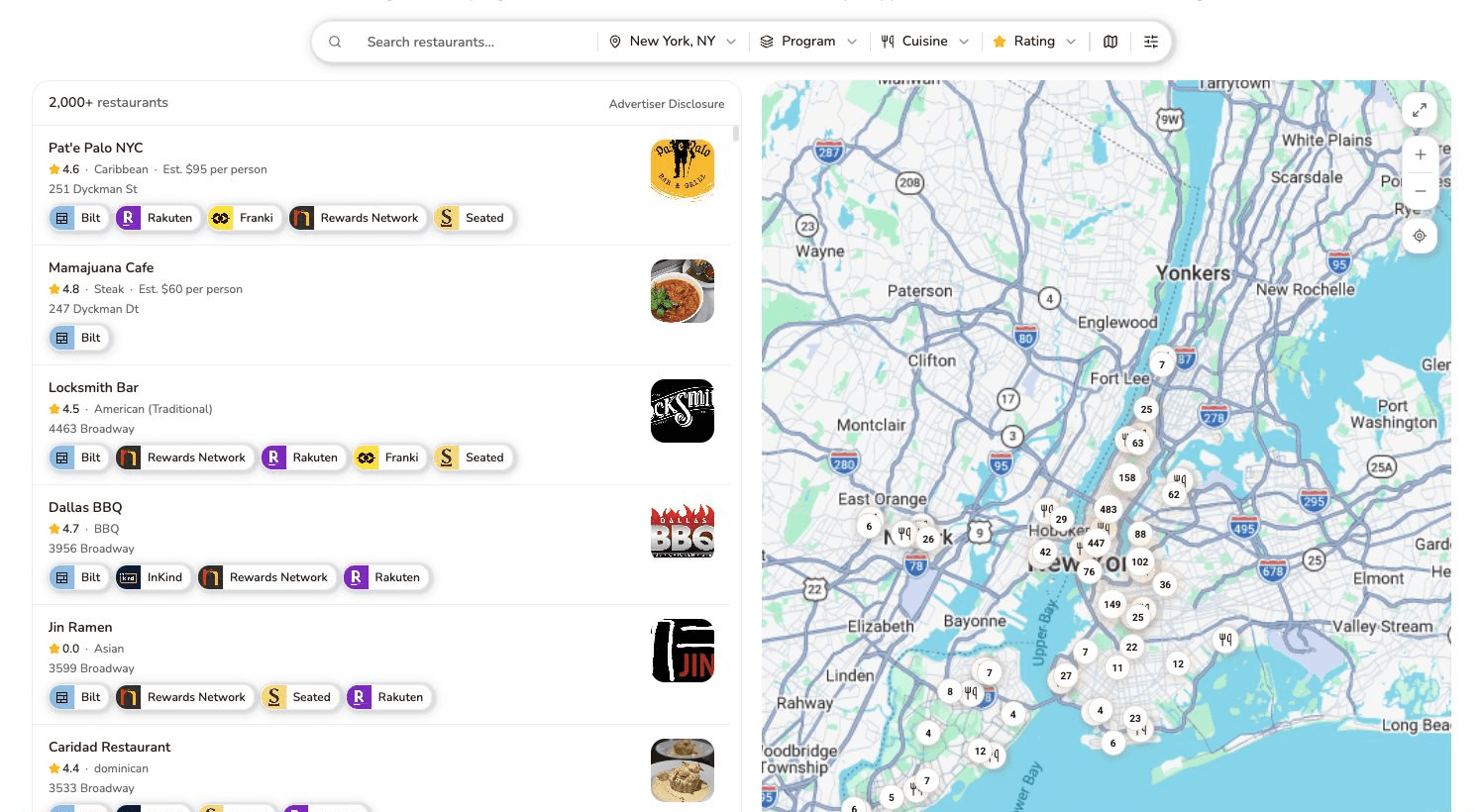Click the Pat'e Palo NYC logo thumbnail

[683, 171]
